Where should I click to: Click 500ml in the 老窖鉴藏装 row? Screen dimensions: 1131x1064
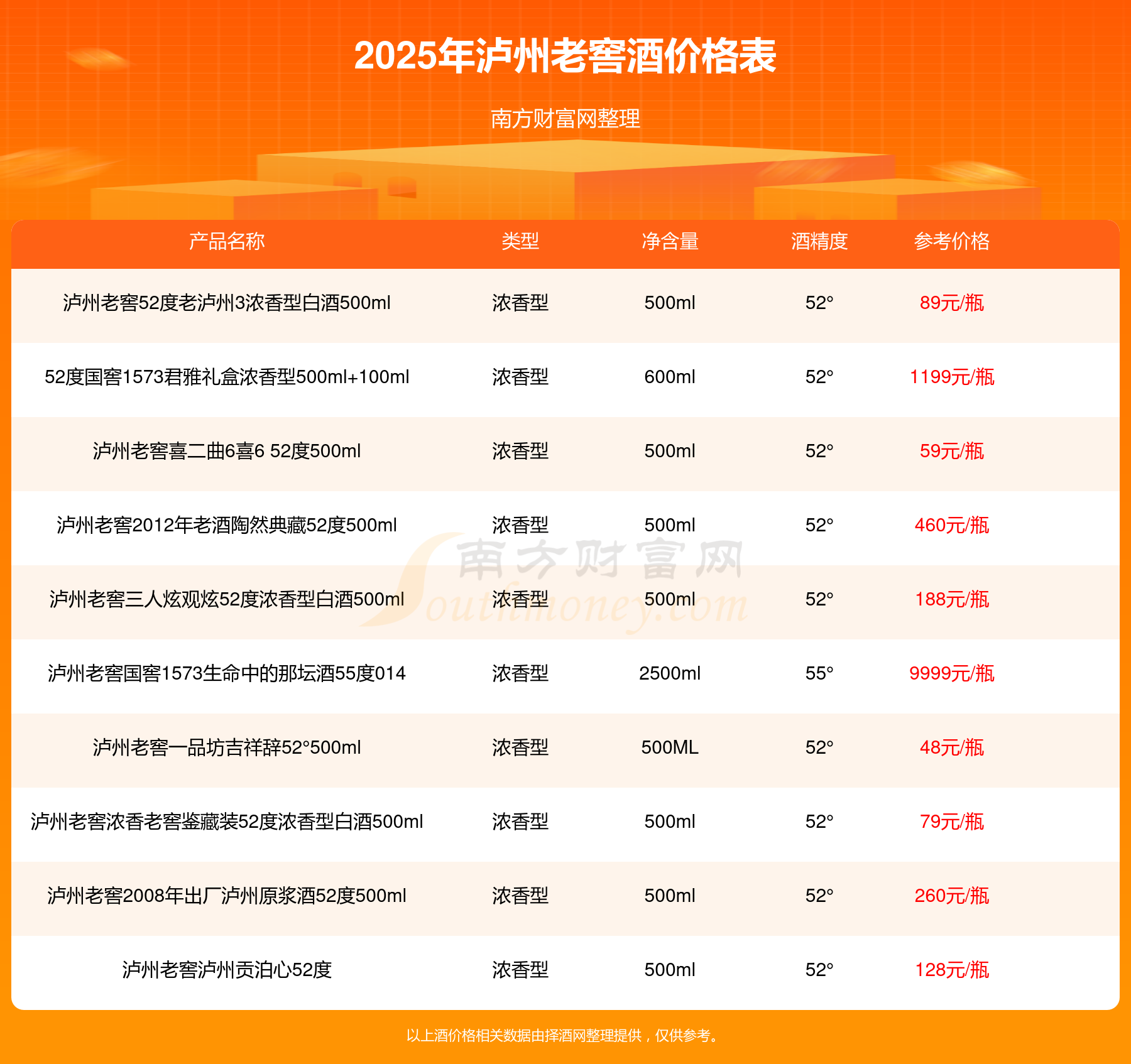coord(670,822)
